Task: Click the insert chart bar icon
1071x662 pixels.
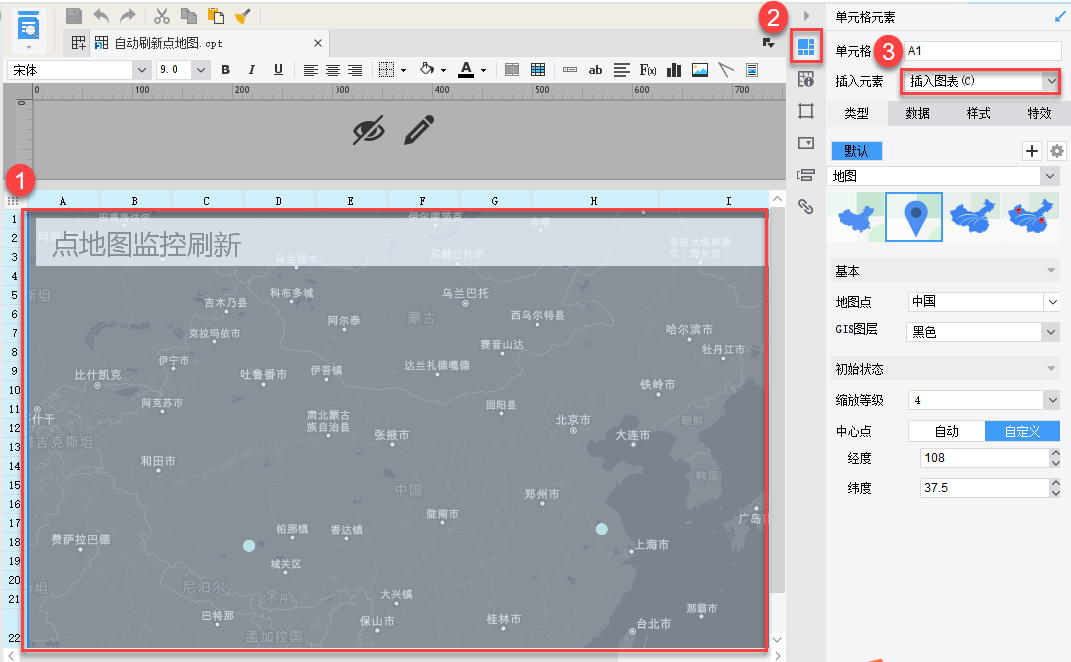Action: [674, 70]
